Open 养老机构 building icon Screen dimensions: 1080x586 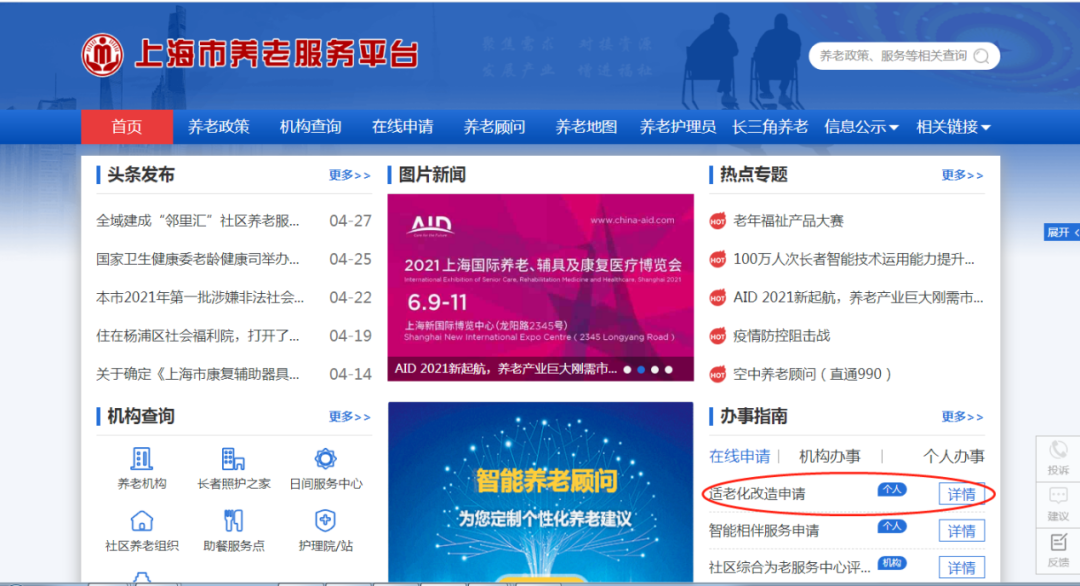tap(142, 459)
